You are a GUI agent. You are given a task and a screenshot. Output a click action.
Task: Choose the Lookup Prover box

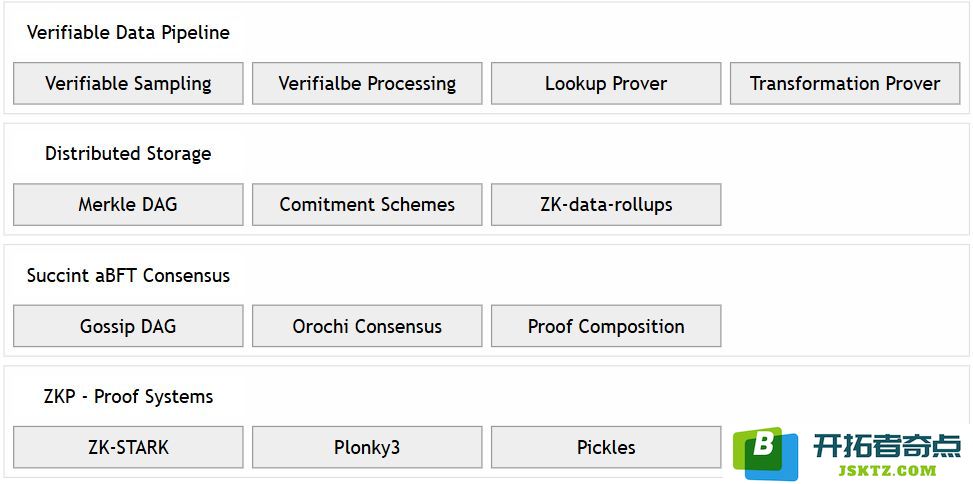pyautogui.click(x=606, y=83)
